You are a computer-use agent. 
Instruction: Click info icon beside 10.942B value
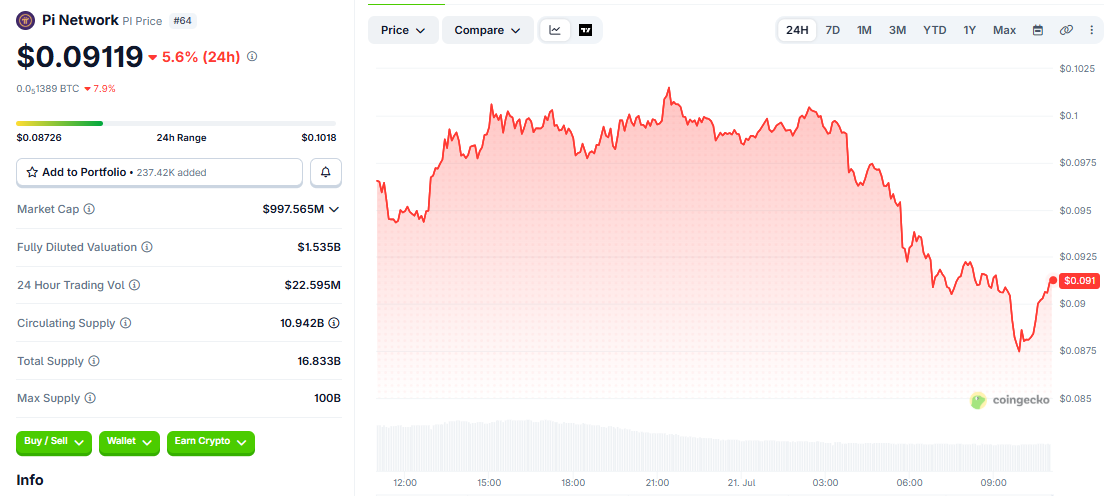[x=334, y=323]
